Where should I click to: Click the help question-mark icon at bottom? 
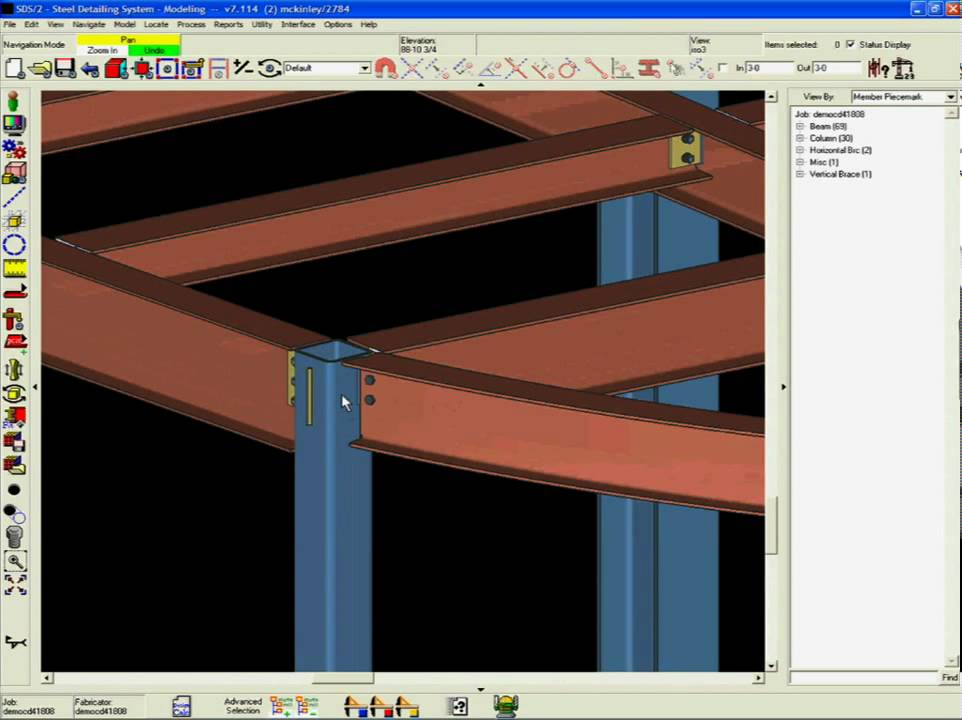point(459,707)
